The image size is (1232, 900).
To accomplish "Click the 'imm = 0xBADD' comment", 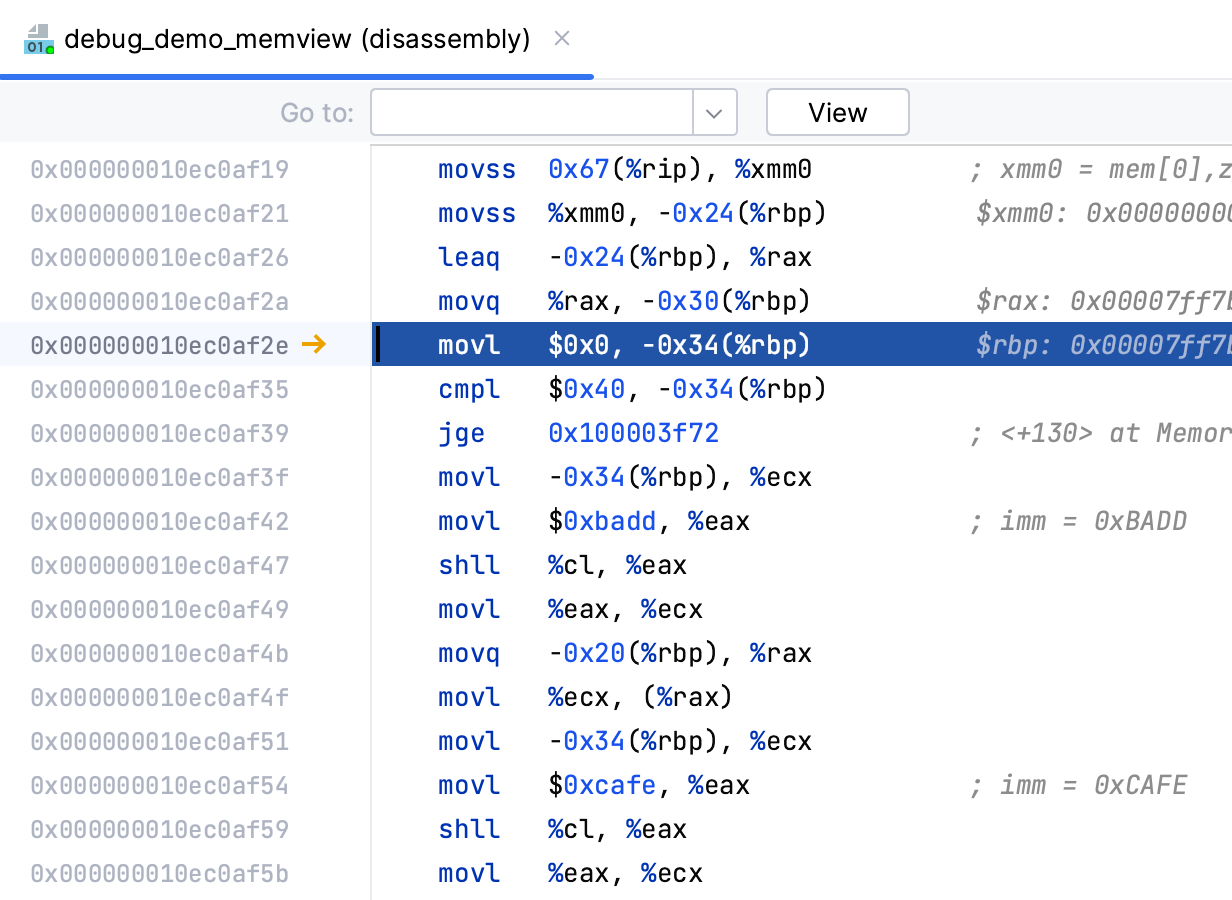I will click(1078, 521).
